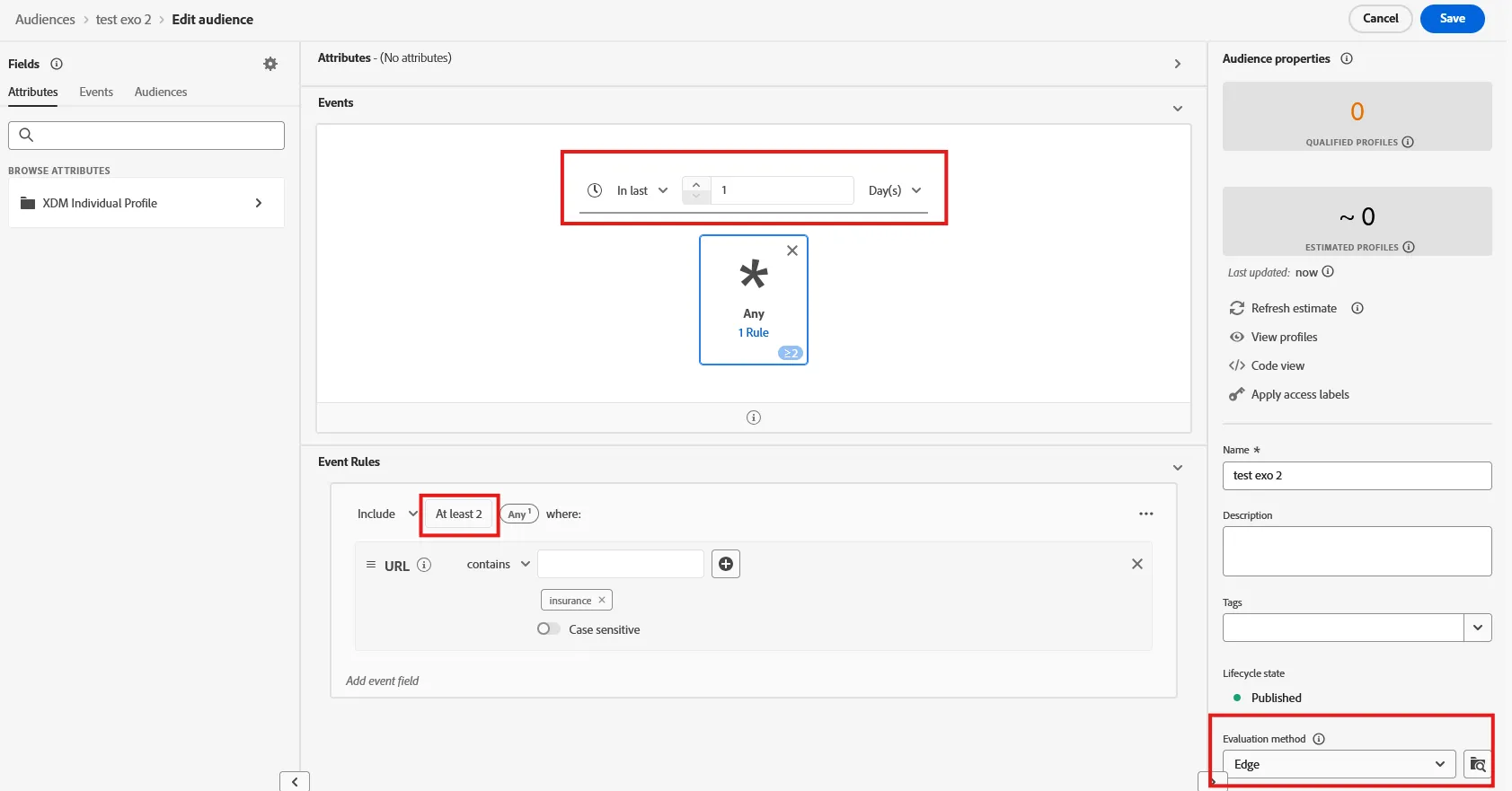The image size is (1512, 791).
Task: Expand XDM Individual Profile folder
Action: 146,203
